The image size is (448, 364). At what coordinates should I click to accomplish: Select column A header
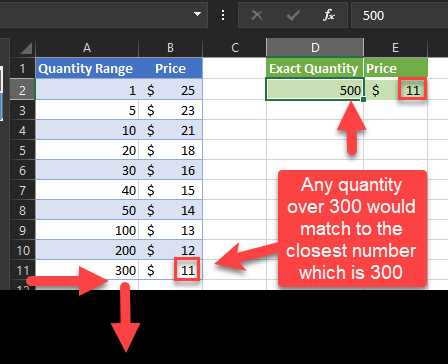point(87,48)
